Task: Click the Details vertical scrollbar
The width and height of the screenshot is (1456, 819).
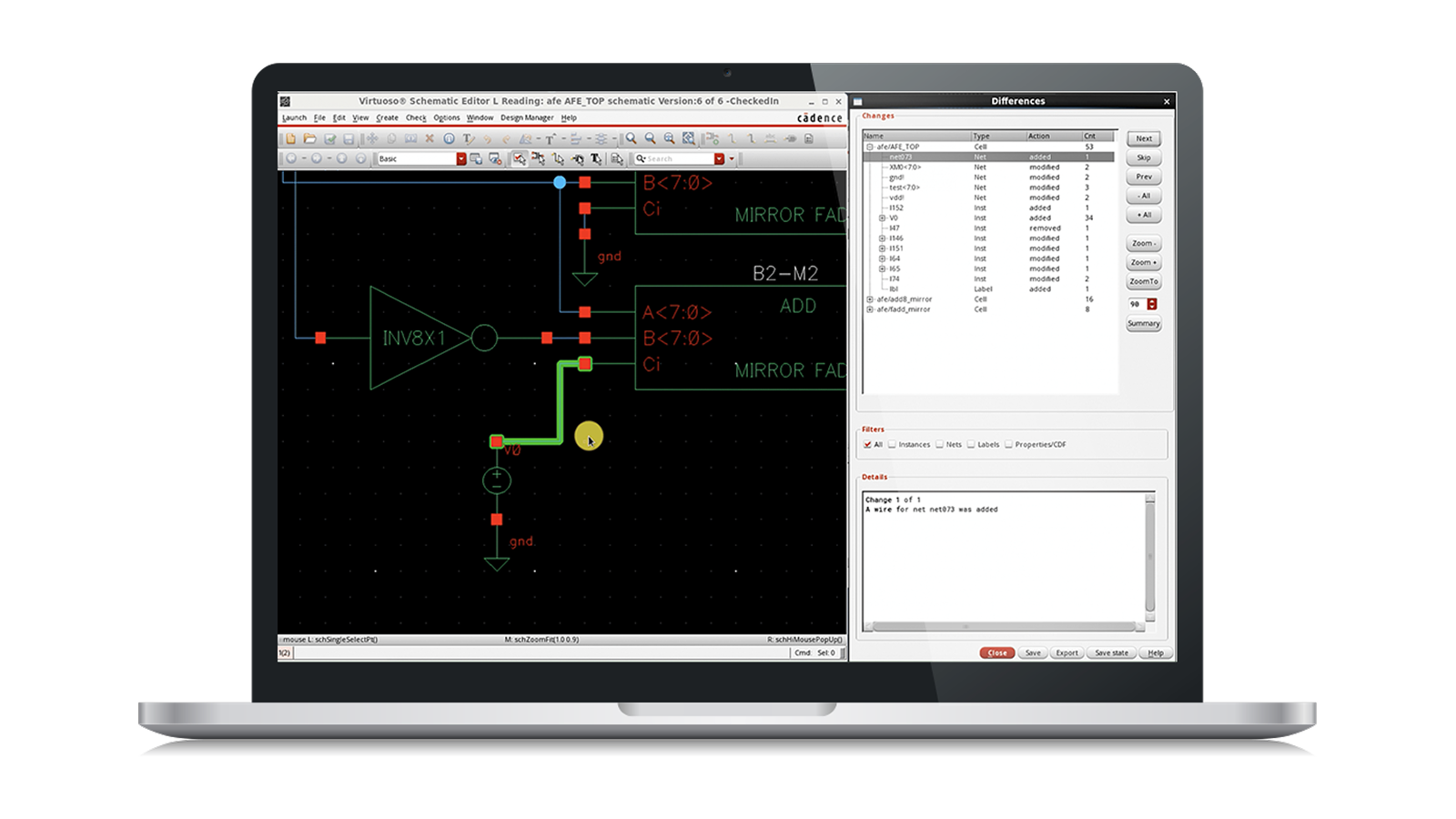Action: point(1150,557)
